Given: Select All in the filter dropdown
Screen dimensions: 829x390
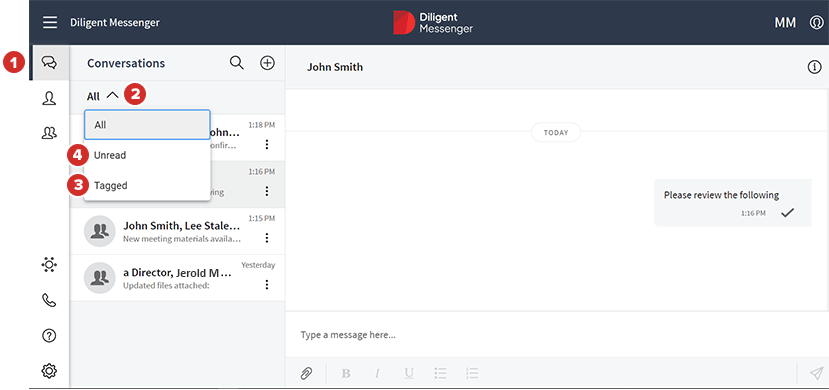Looking at the screenshot, I should (147, 125).
